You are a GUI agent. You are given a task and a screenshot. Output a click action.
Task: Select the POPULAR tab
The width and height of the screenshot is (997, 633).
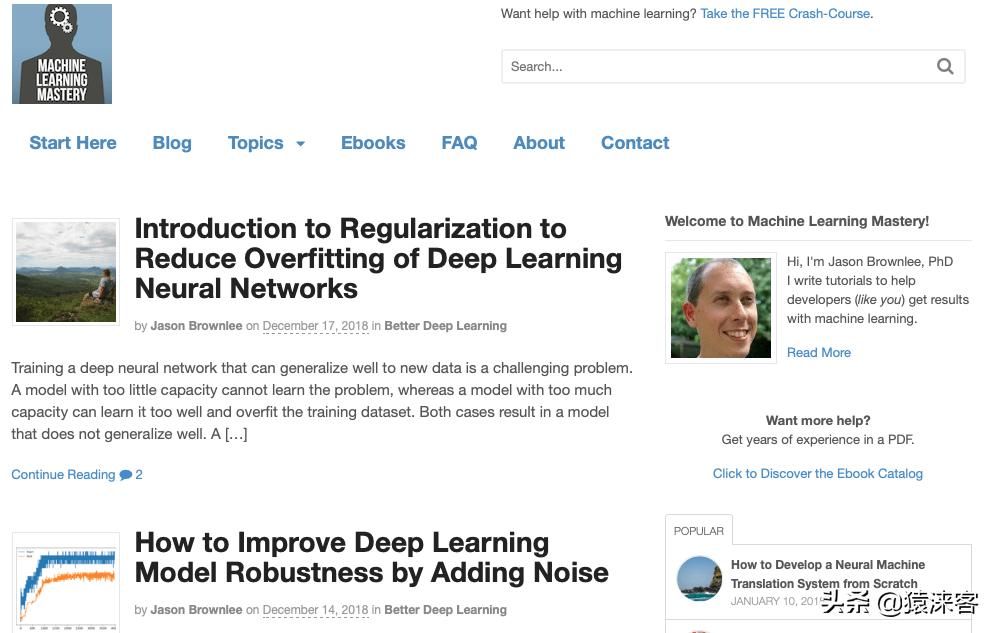tap(699, 531)
